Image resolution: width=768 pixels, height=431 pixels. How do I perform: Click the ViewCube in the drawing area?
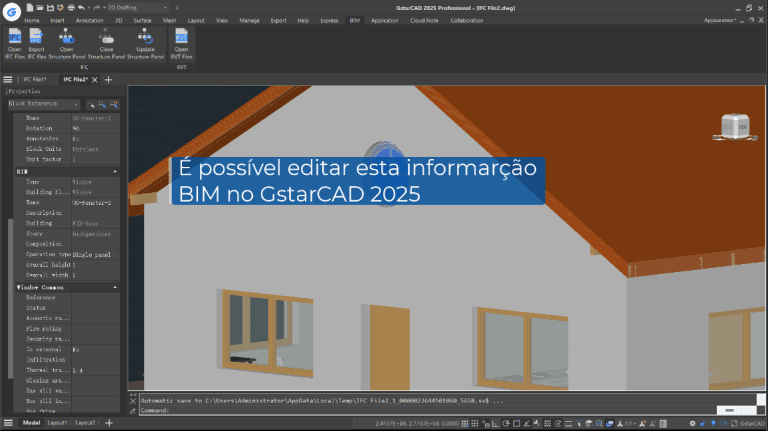coord(735,127)
